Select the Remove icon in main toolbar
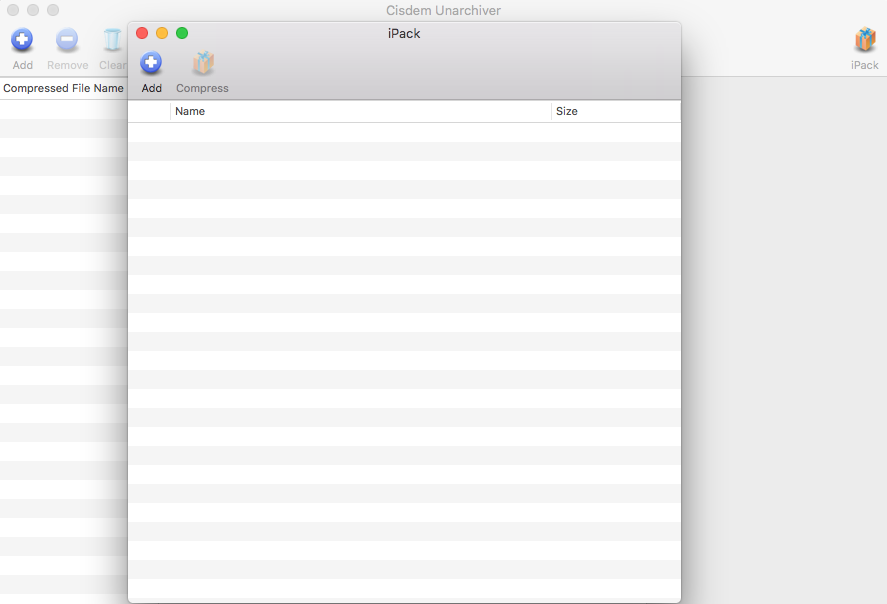This screenshot has height=604, width=887. (67, 41)
